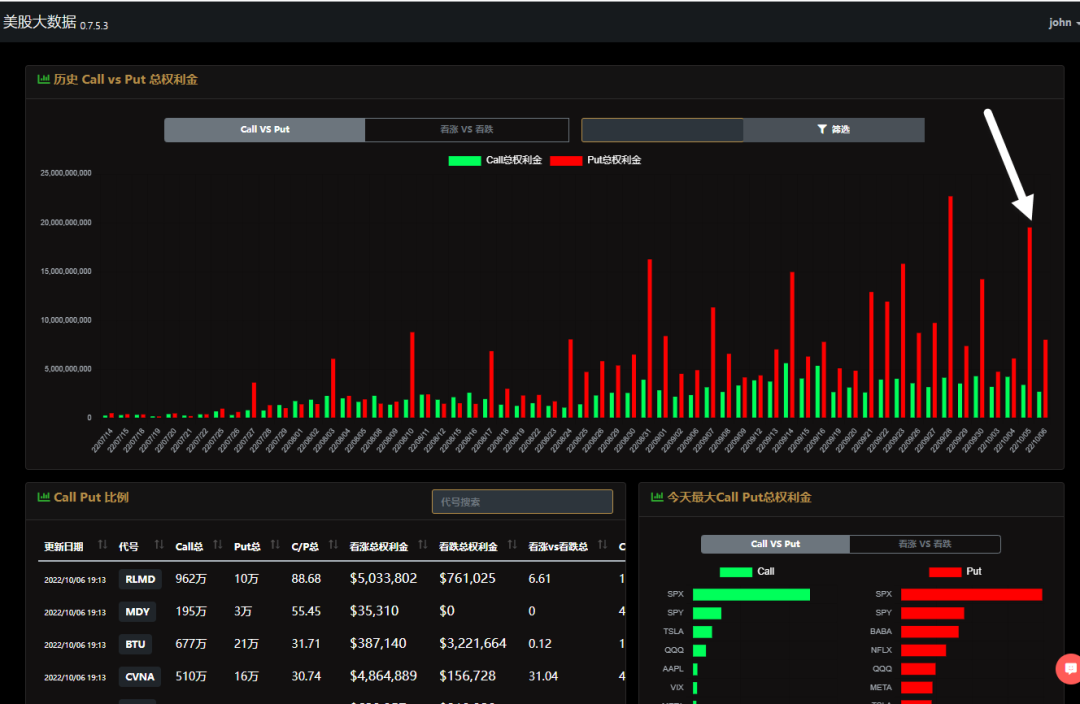Click the 962万 Call total cell

191,579
